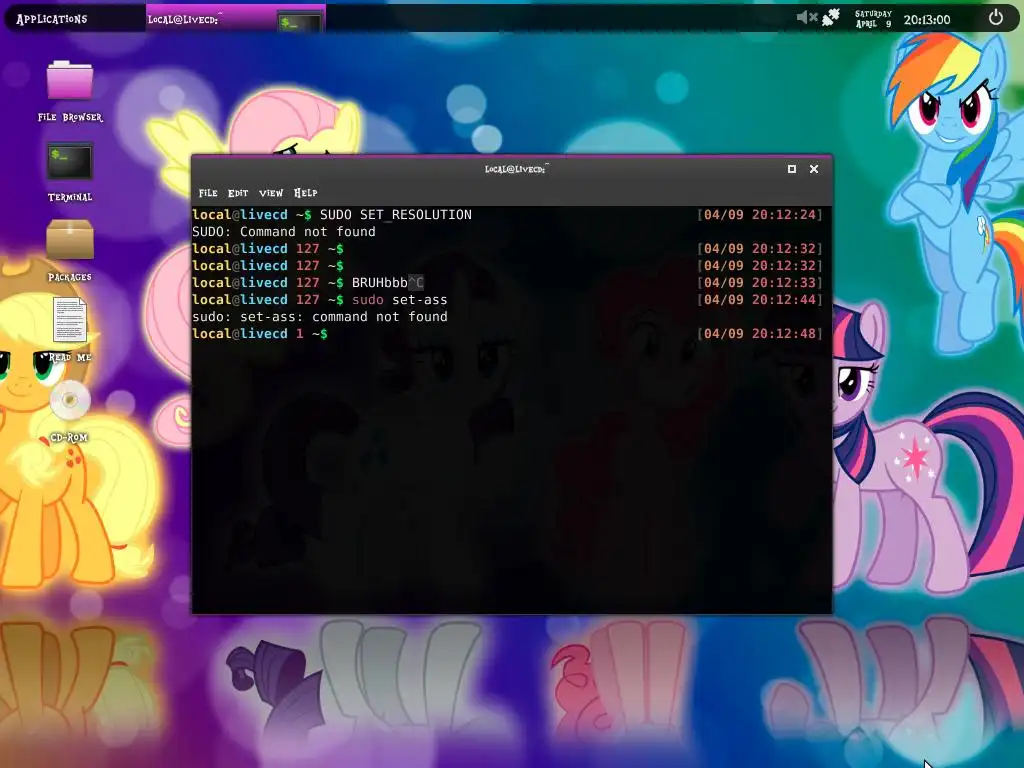Open the terminal View menu
The width and height of the screenshot is (1024, 768).
tap(271, 193)
